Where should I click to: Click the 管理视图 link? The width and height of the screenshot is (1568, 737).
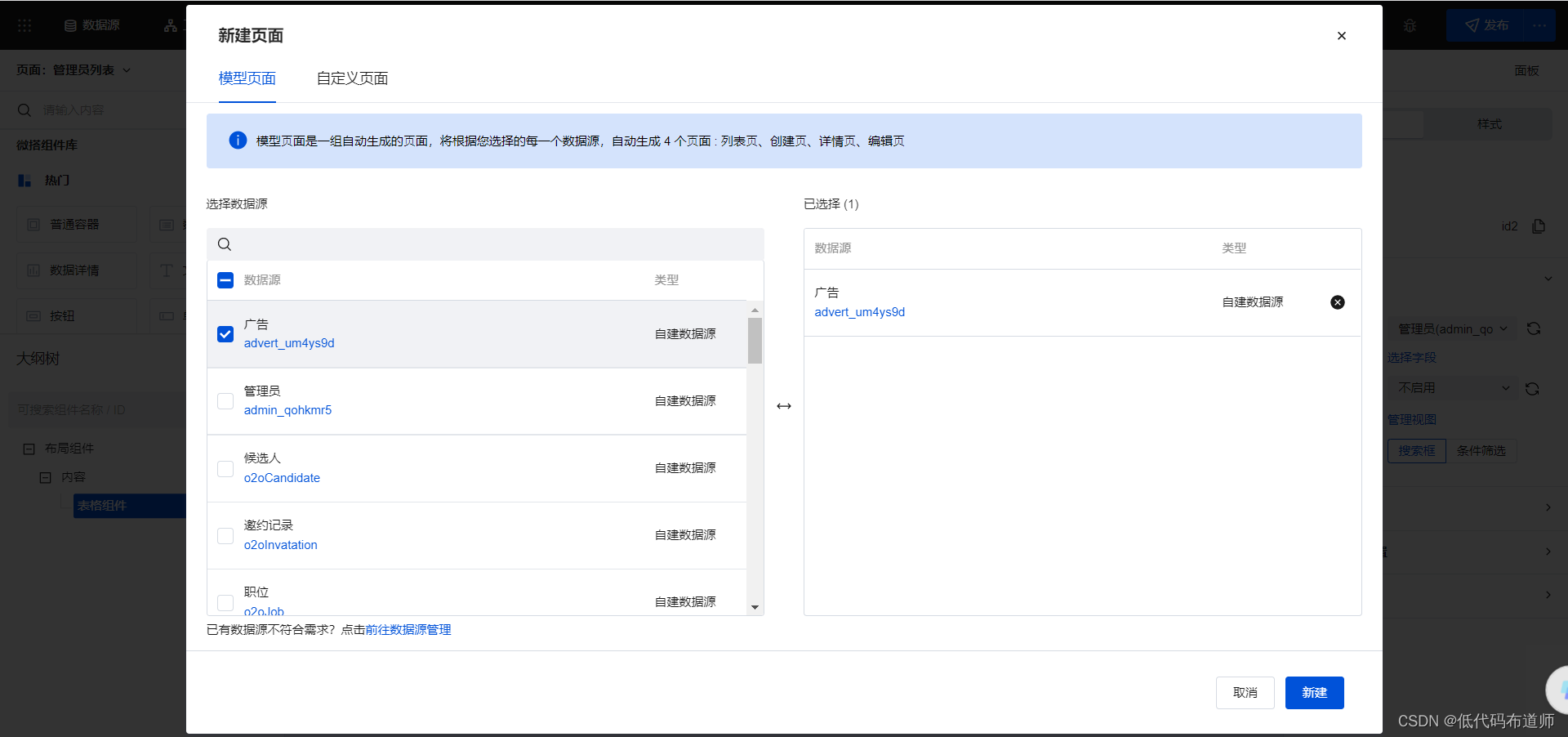1411,420
